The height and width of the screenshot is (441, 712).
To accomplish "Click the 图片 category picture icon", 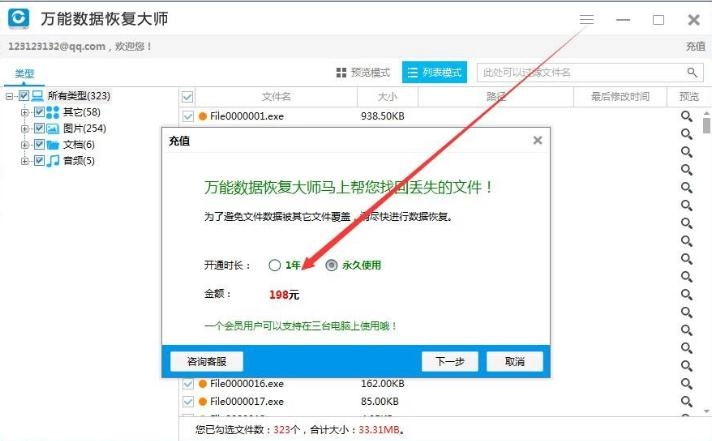I will pos(53,129).
